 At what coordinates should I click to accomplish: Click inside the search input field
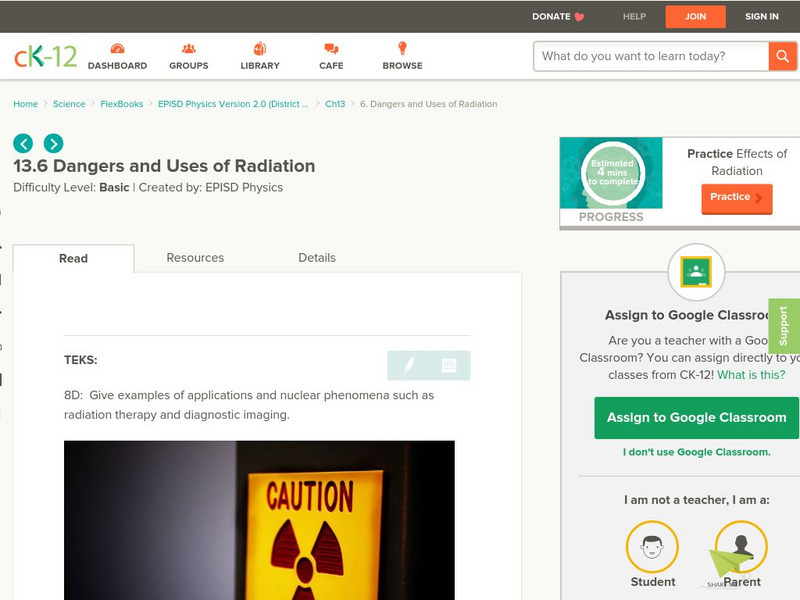pos(645,56)
